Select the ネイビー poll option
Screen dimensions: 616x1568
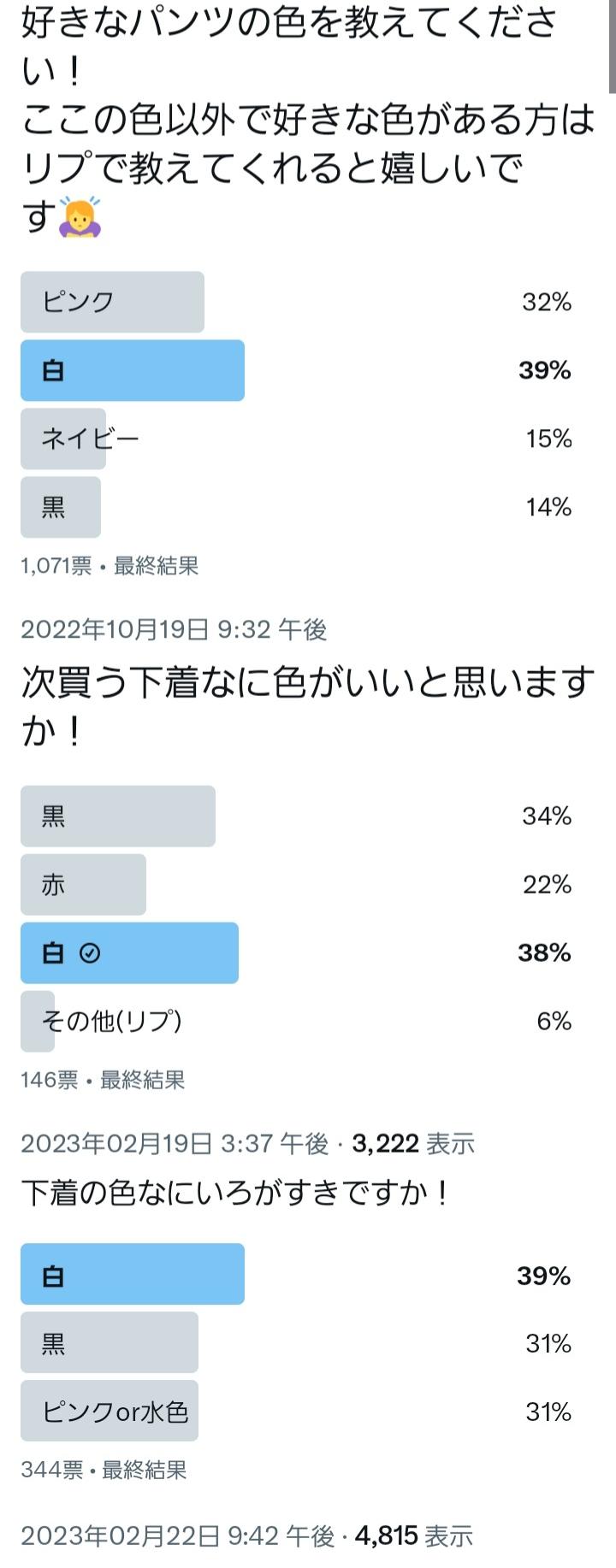pyautogui.click(x=296, y=439)
